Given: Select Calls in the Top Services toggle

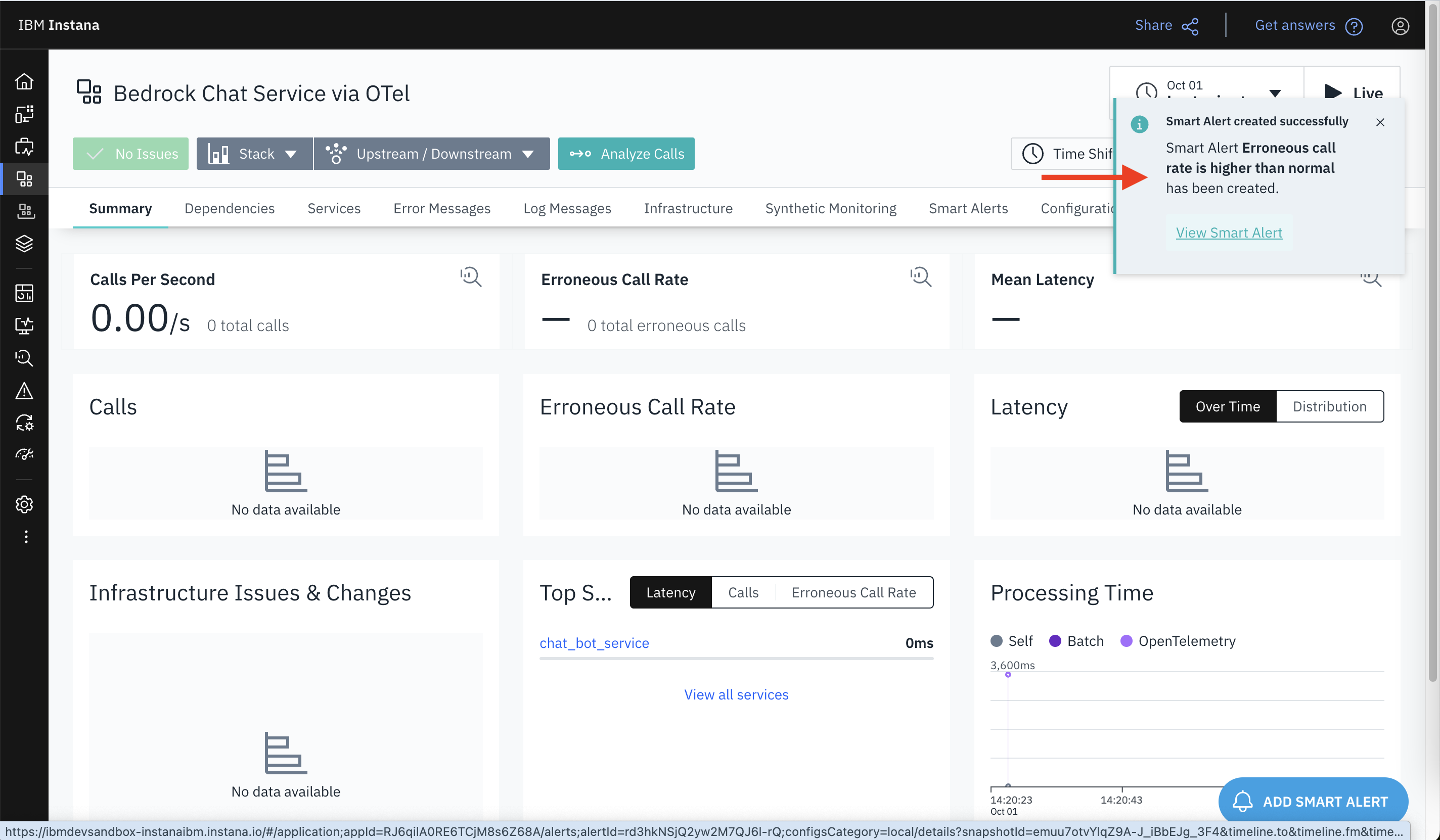Looking at the screenshot, I should pyautogui.click(x=743, y=592).
